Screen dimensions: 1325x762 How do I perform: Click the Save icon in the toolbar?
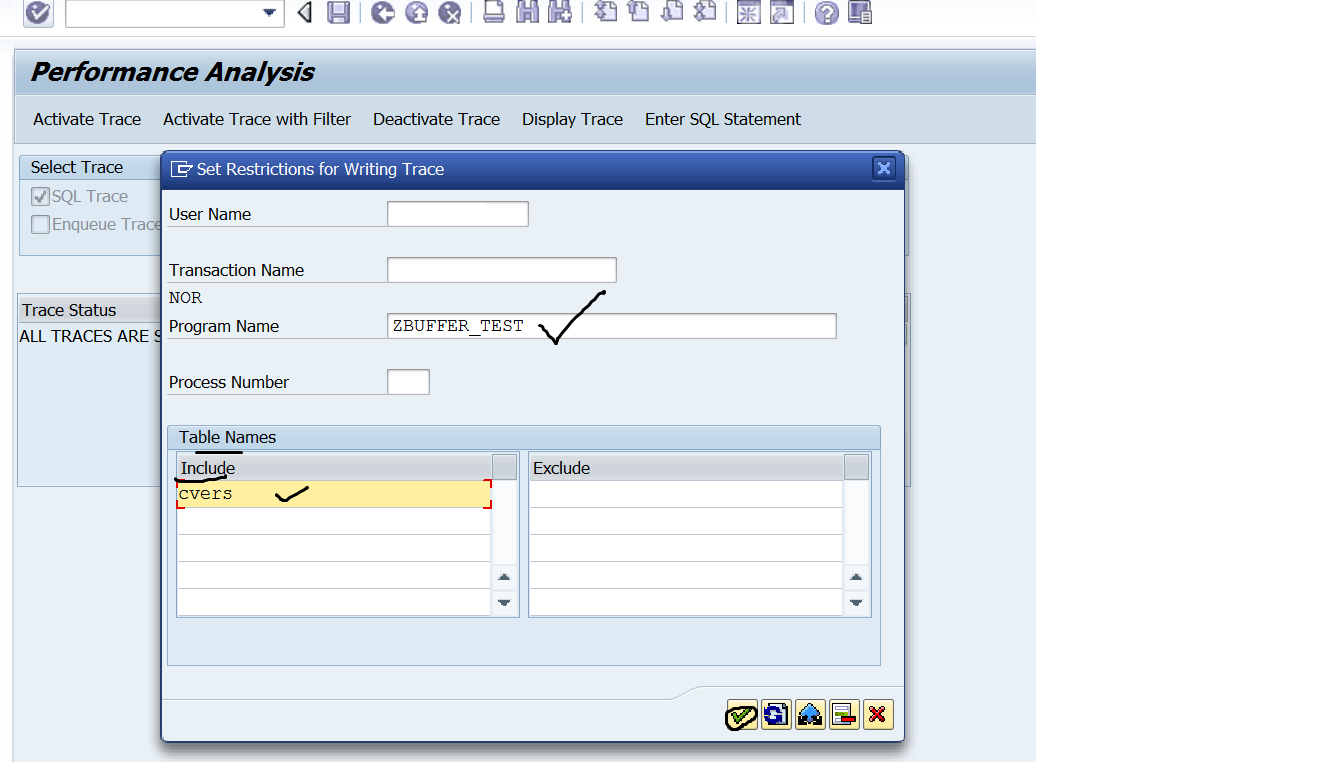(x=339, y=13)
